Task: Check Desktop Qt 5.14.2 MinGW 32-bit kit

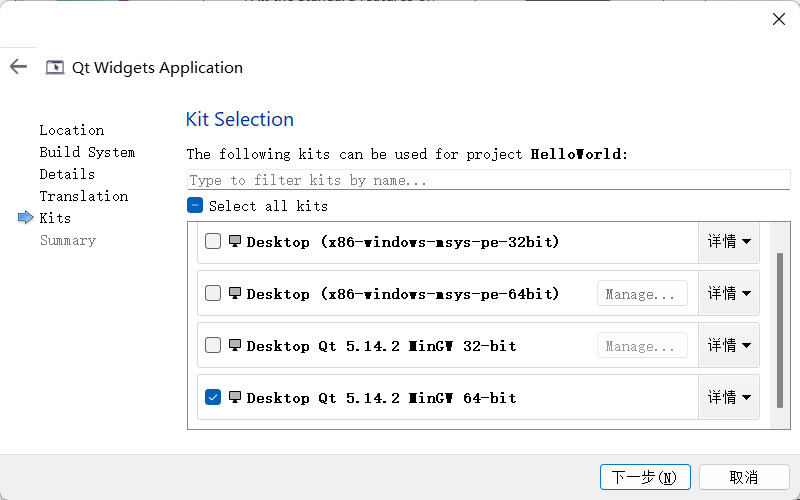Action: [x=213, y=345]
